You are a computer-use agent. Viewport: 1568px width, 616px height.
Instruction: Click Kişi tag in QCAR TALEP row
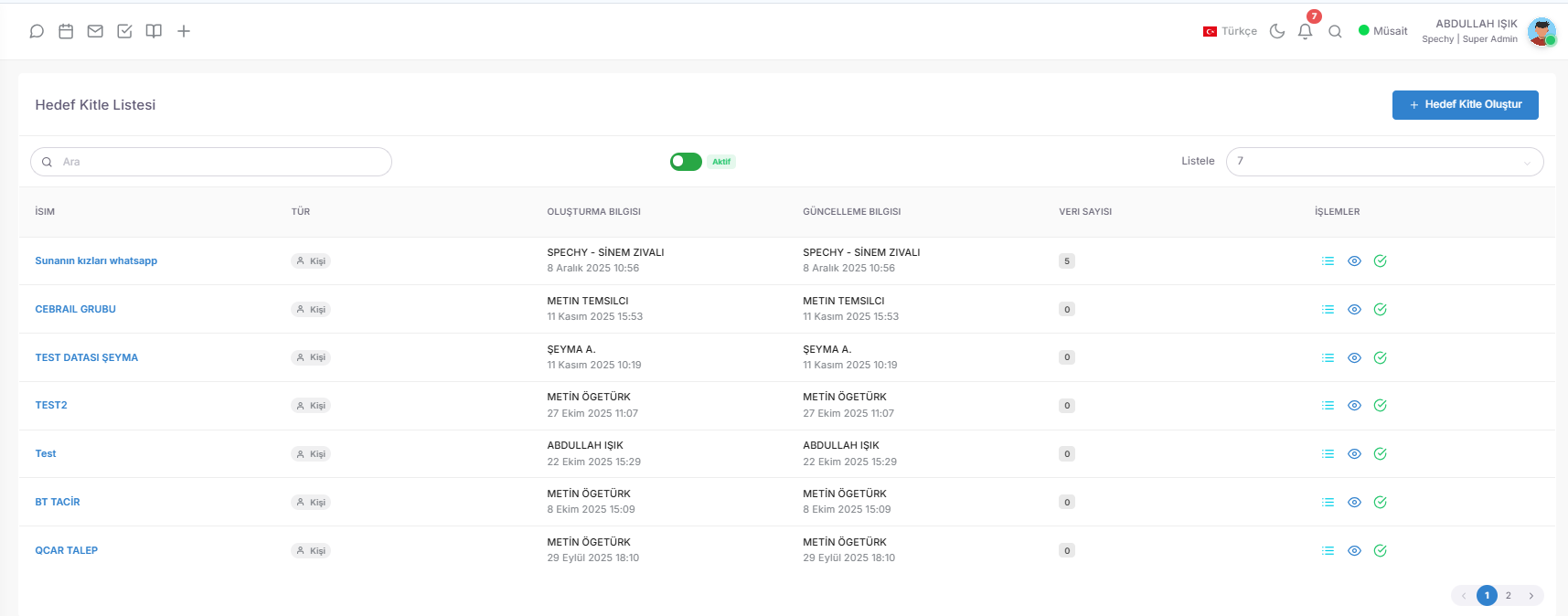[311, 551]
